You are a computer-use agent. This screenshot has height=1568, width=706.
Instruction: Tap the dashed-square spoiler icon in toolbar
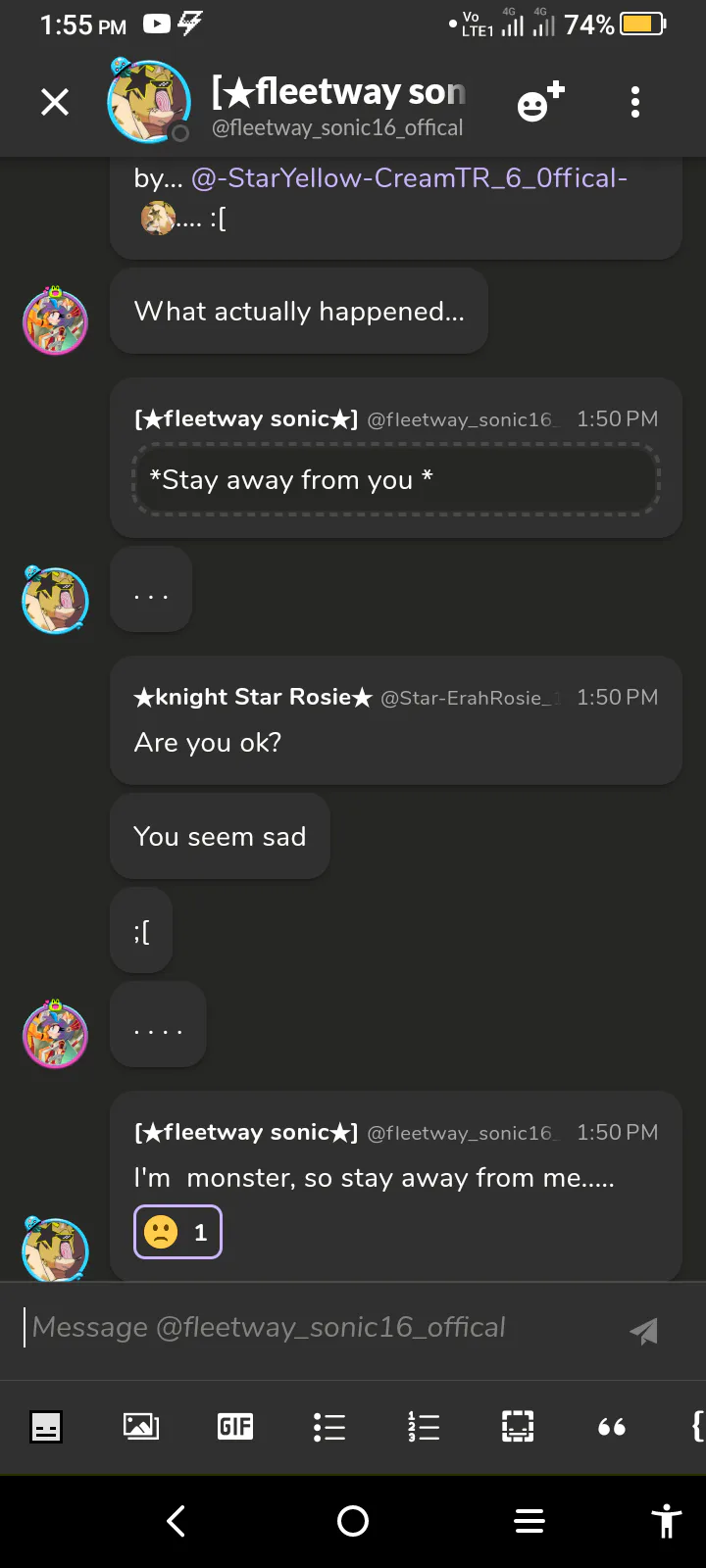coord(518,1426)
